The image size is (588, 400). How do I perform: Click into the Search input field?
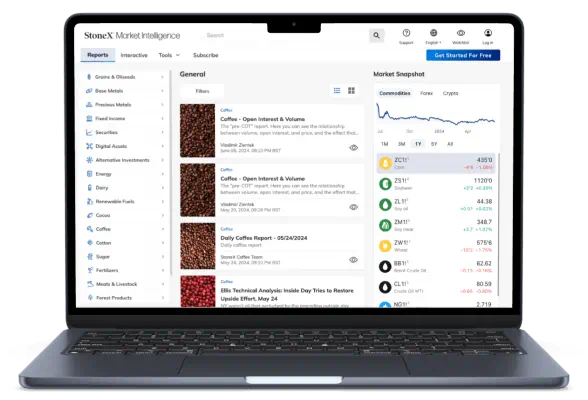click(x=285, y=35)
